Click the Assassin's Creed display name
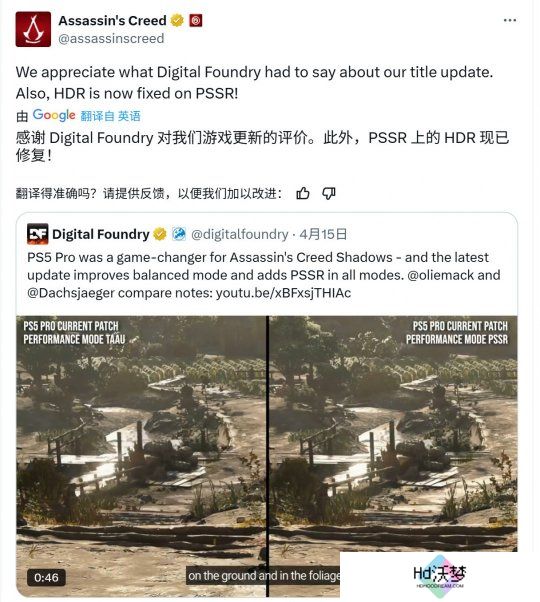This screenshot has height=602, width=540. (112, 20)
